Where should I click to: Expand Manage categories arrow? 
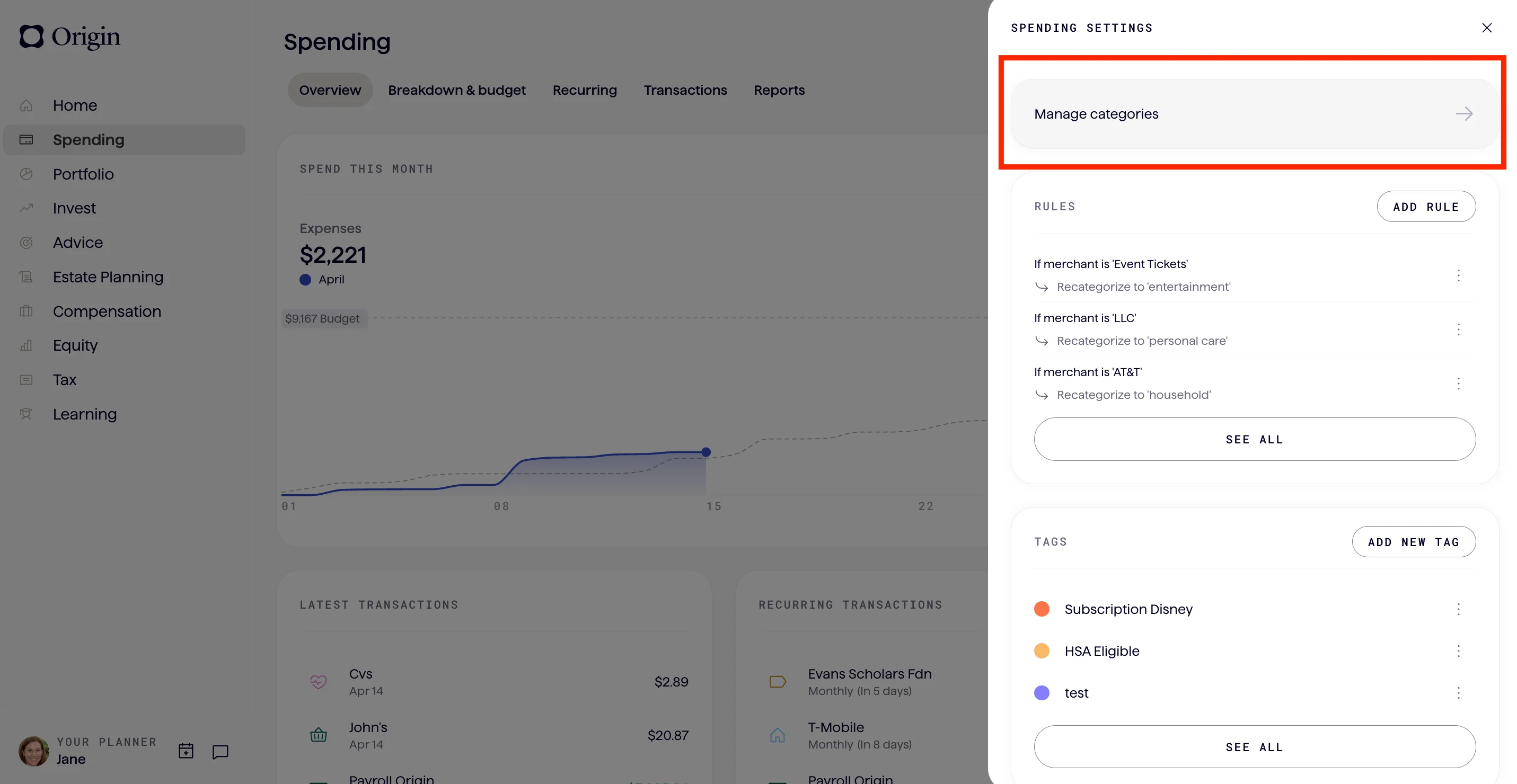click(x=1464, y=114)
